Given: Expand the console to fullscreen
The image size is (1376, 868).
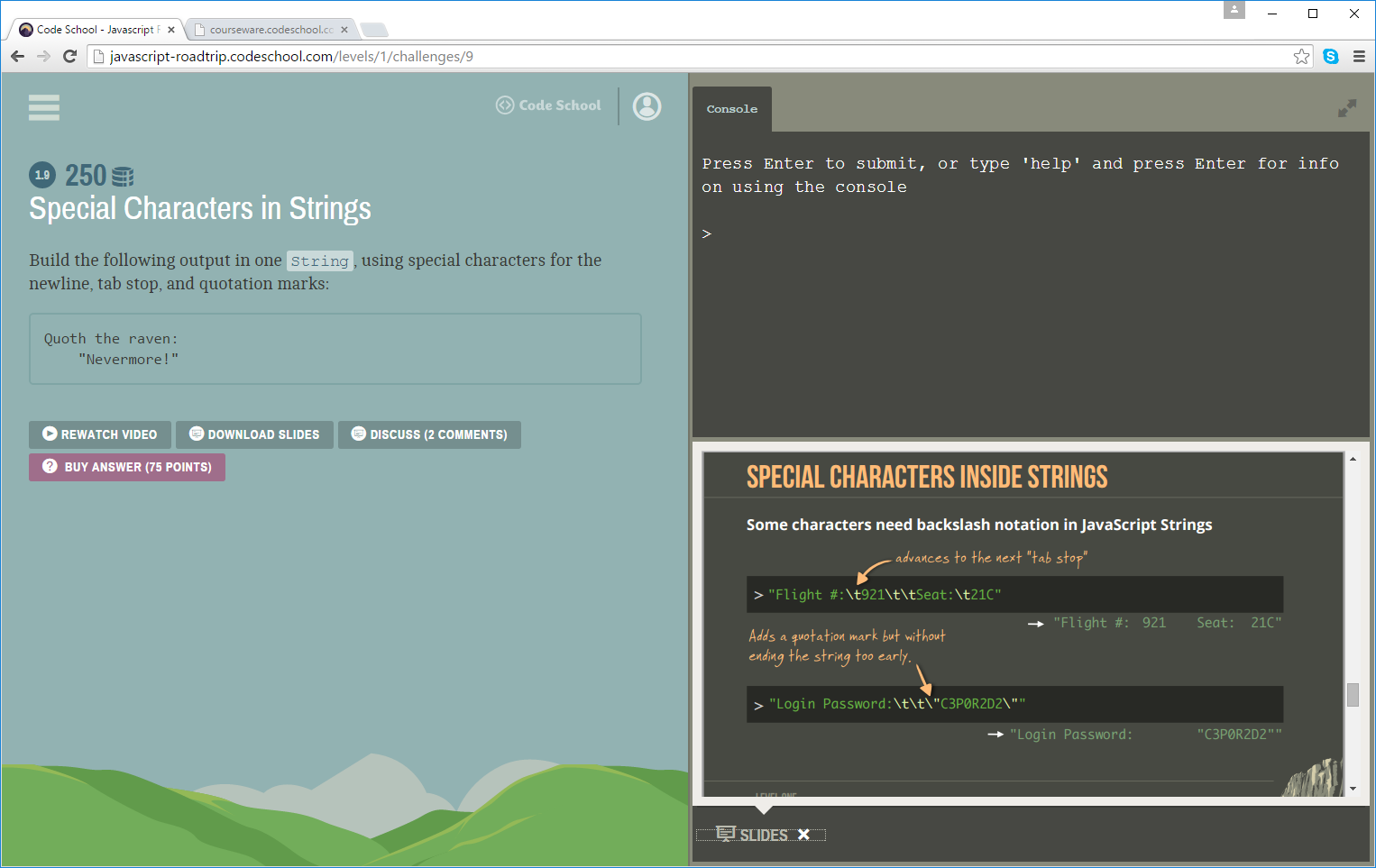Looking at the screenshot, I should pos(1347,108).
